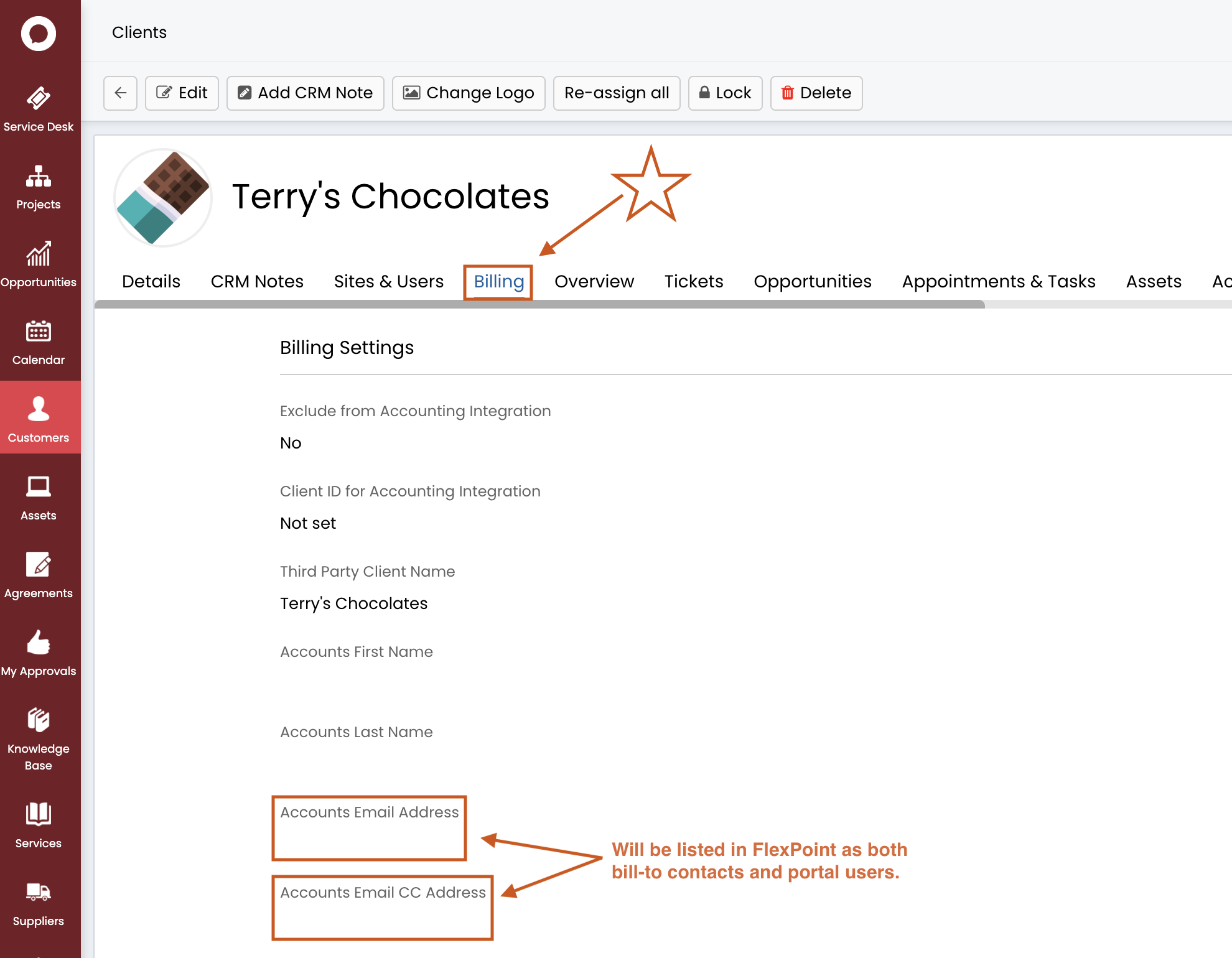Click the Add CRM Note button

click(306, 93)
